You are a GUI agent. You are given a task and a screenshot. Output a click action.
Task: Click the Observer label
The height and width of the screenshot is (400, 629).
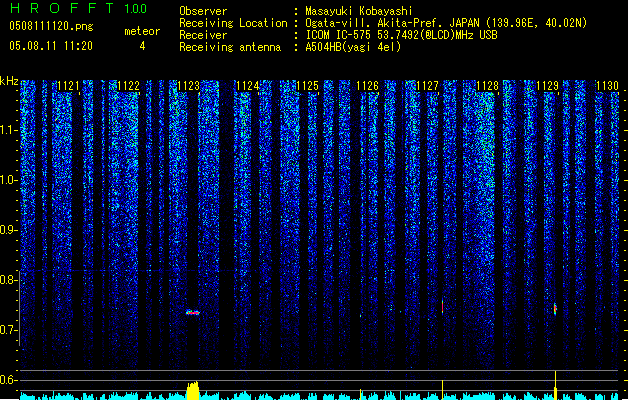click(x=203, y=11)
